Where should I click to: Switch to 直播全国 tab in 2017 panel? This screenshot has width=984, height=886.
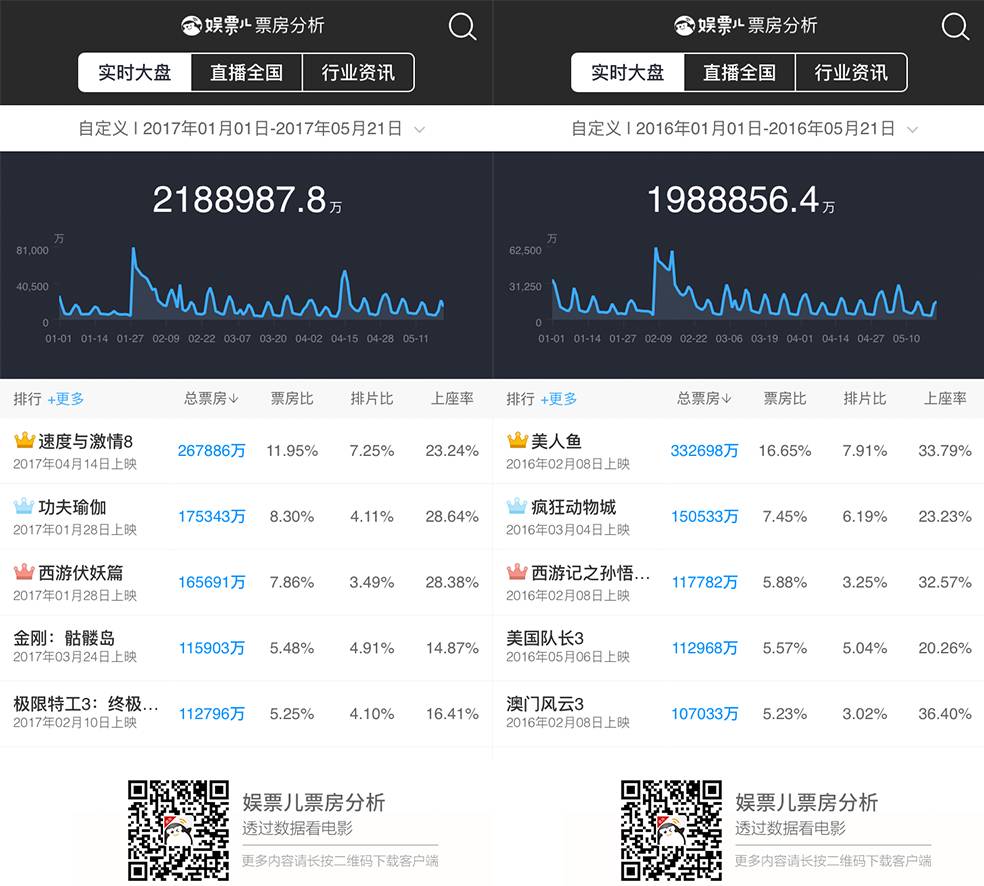(246, 72)
